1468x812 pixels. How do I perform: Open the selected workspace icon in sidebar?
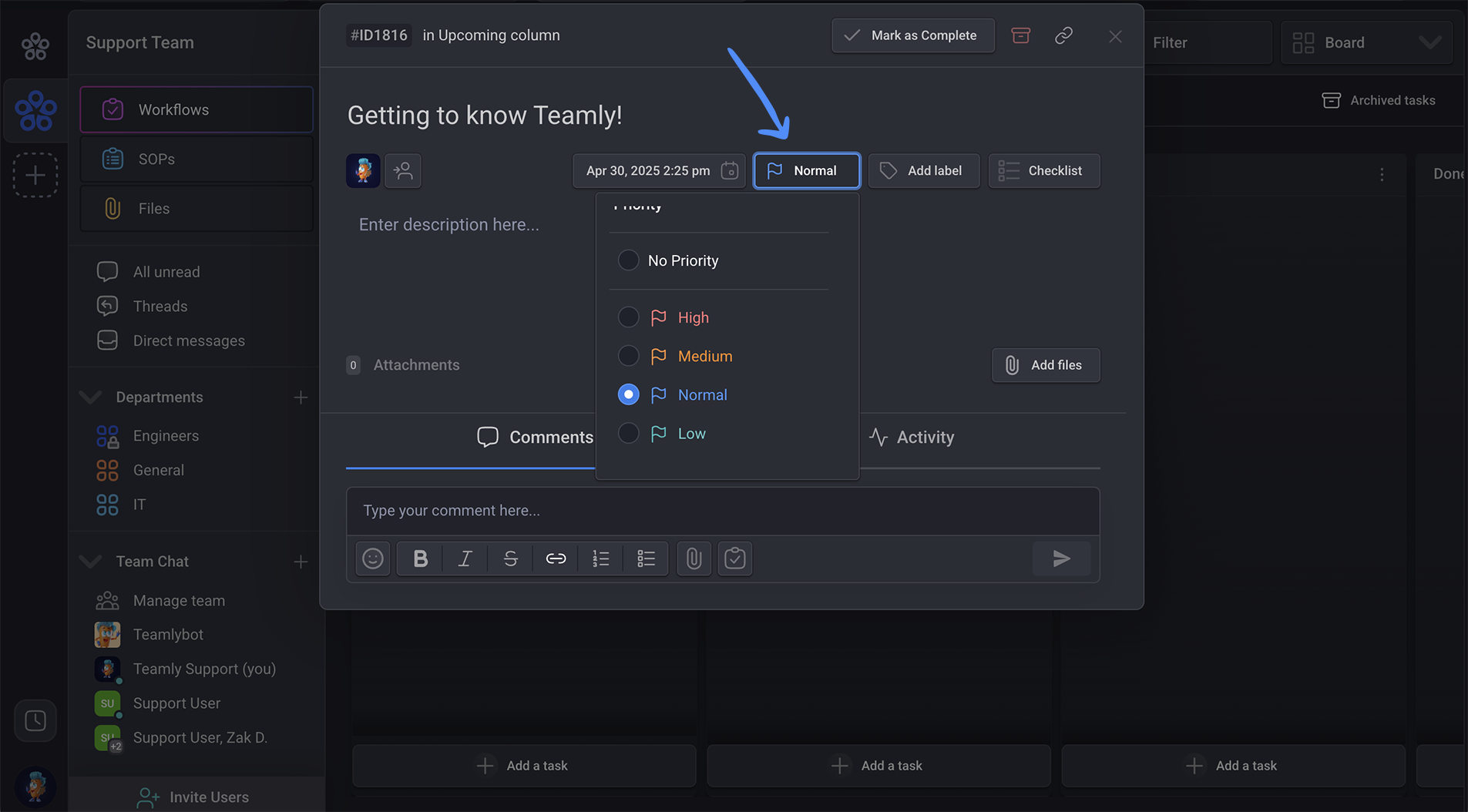(35, 110)
